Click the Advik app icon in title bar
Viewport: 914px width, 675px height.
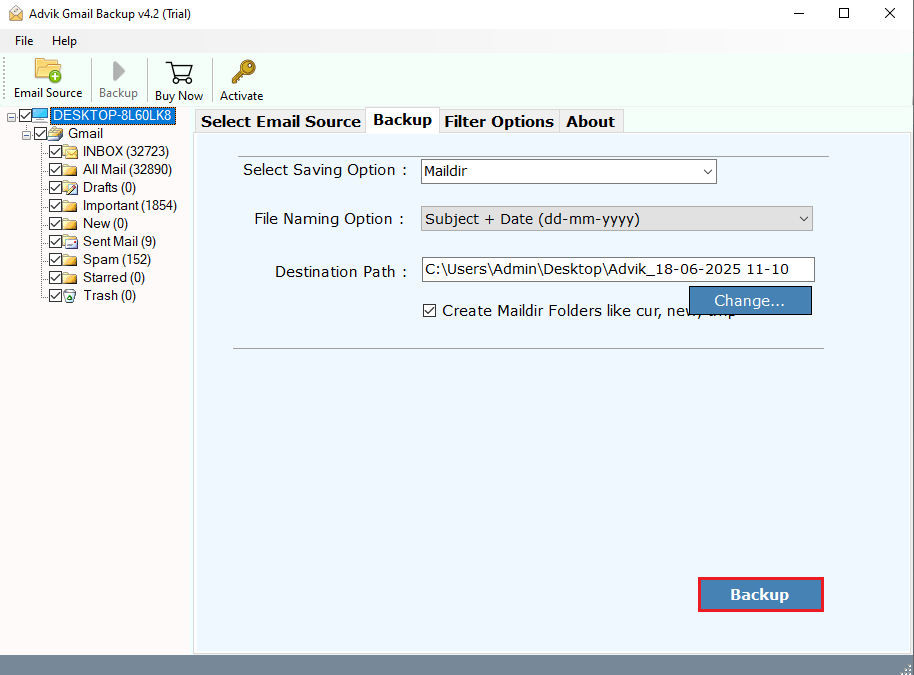[x=16, y=13]
